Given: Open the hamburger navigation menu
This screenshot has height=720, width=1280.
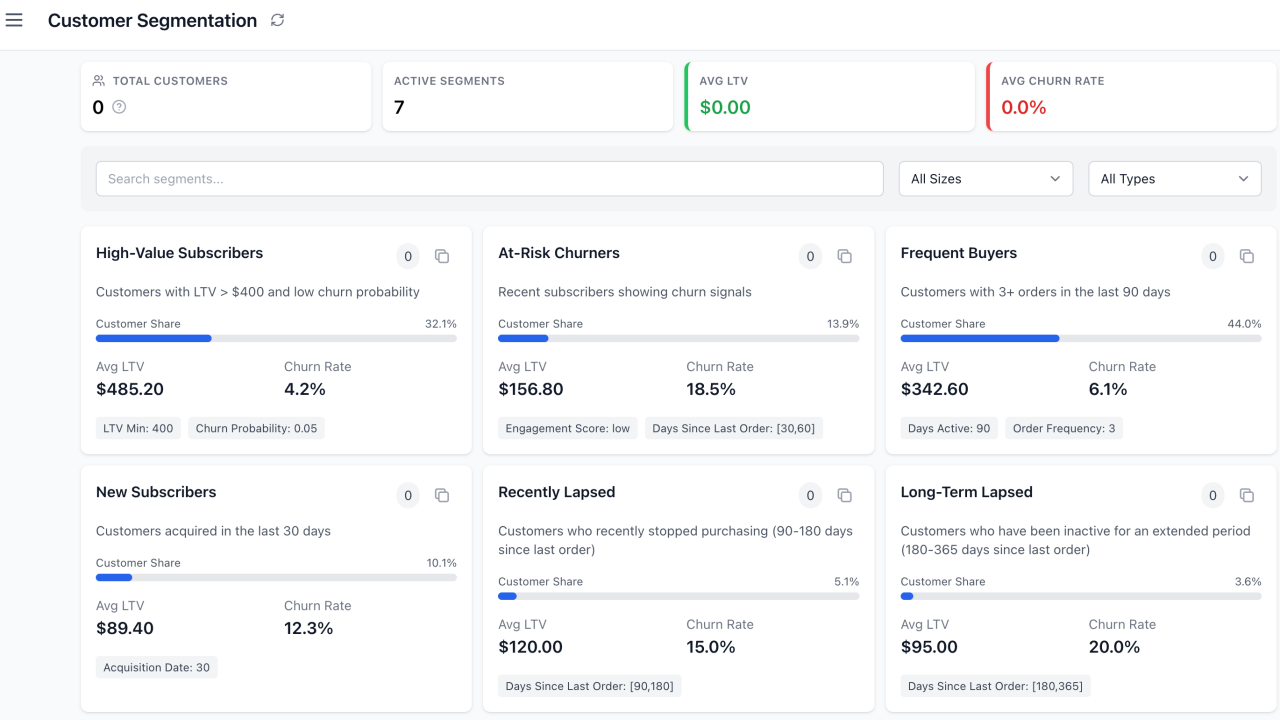Looking at the screenshot, I should [x=14, y=20].
